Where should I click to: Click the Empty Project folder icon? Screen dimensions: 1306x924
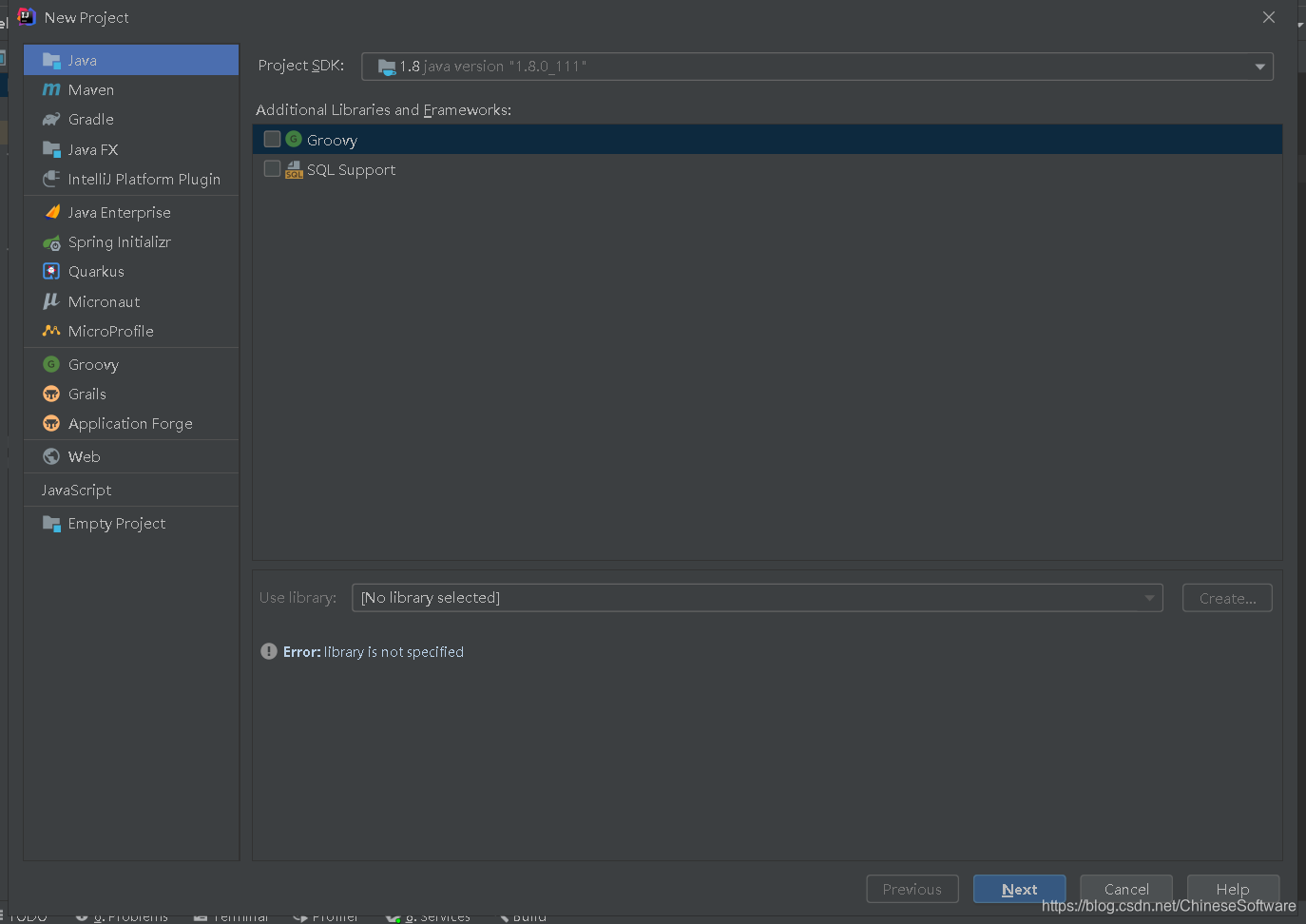(x=51, y=523)
